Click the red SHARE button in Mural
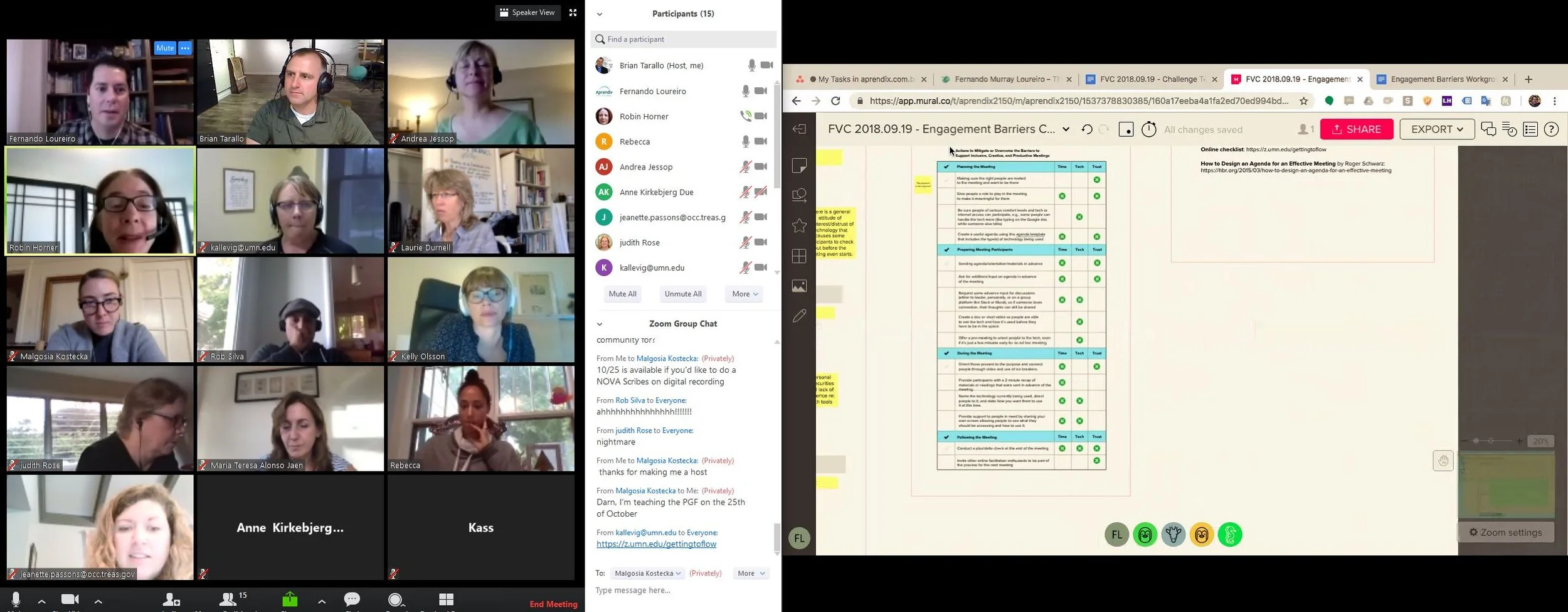The height and width of the screenshot is (612, 1568). [x=1357, y=129]
